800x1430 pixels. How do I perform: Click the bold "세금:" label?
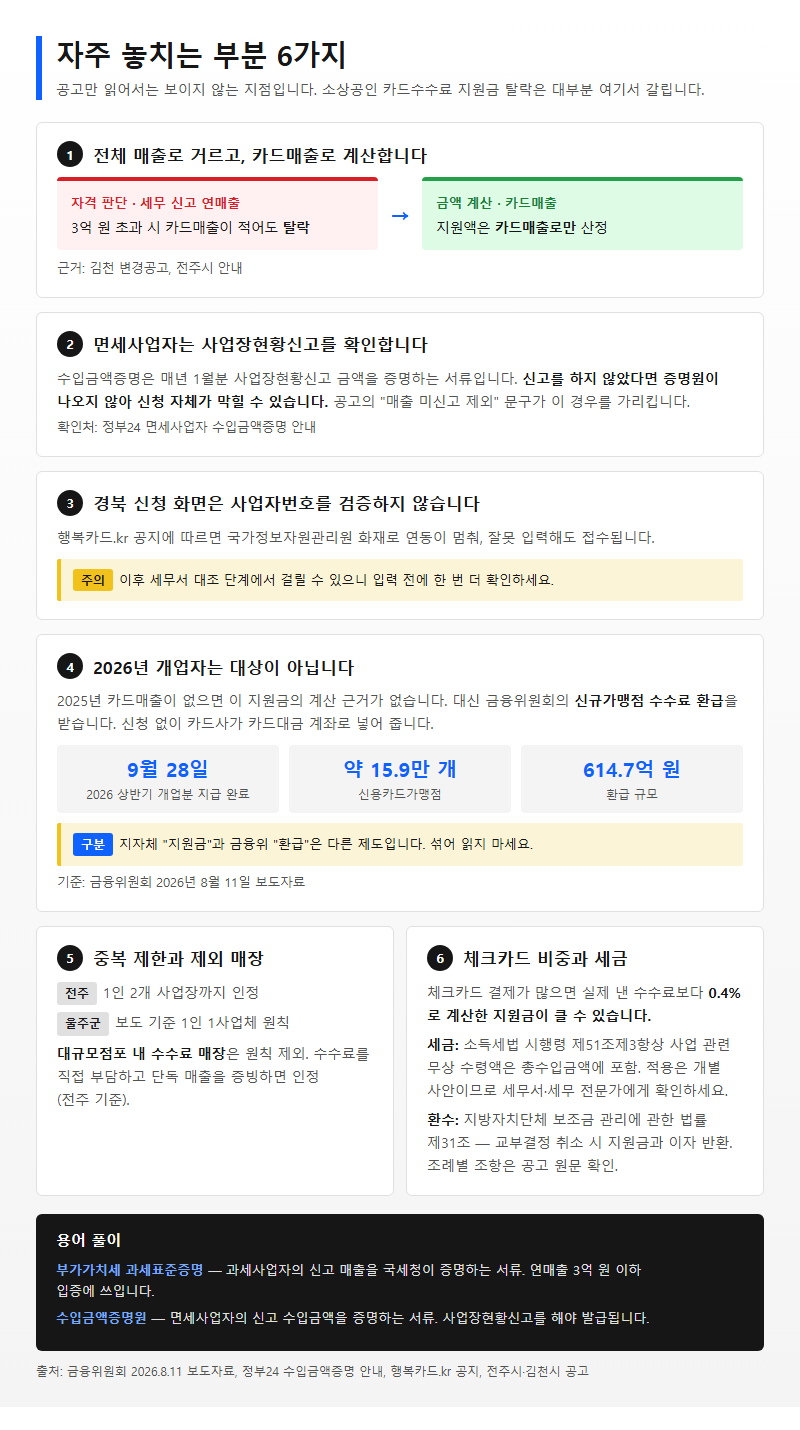tap(443, 1044)
